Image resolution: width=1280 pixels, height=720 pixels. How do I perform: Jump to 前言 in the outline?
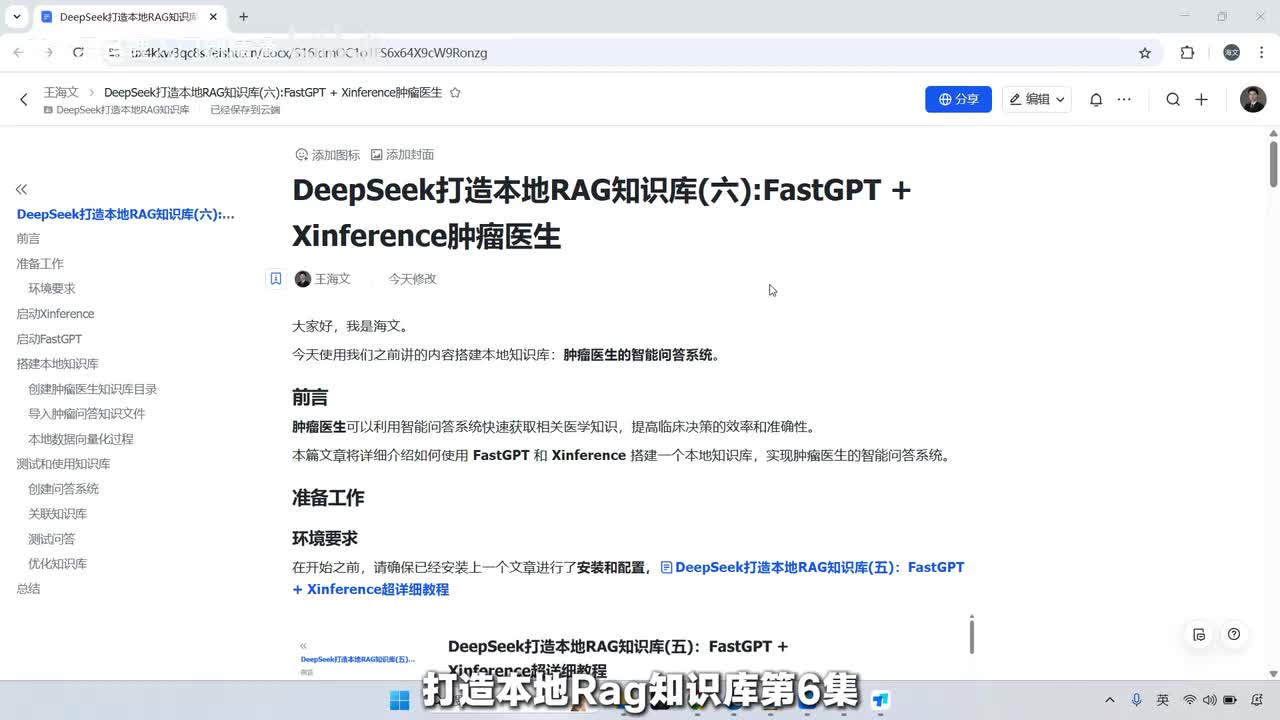coord(28,239)
